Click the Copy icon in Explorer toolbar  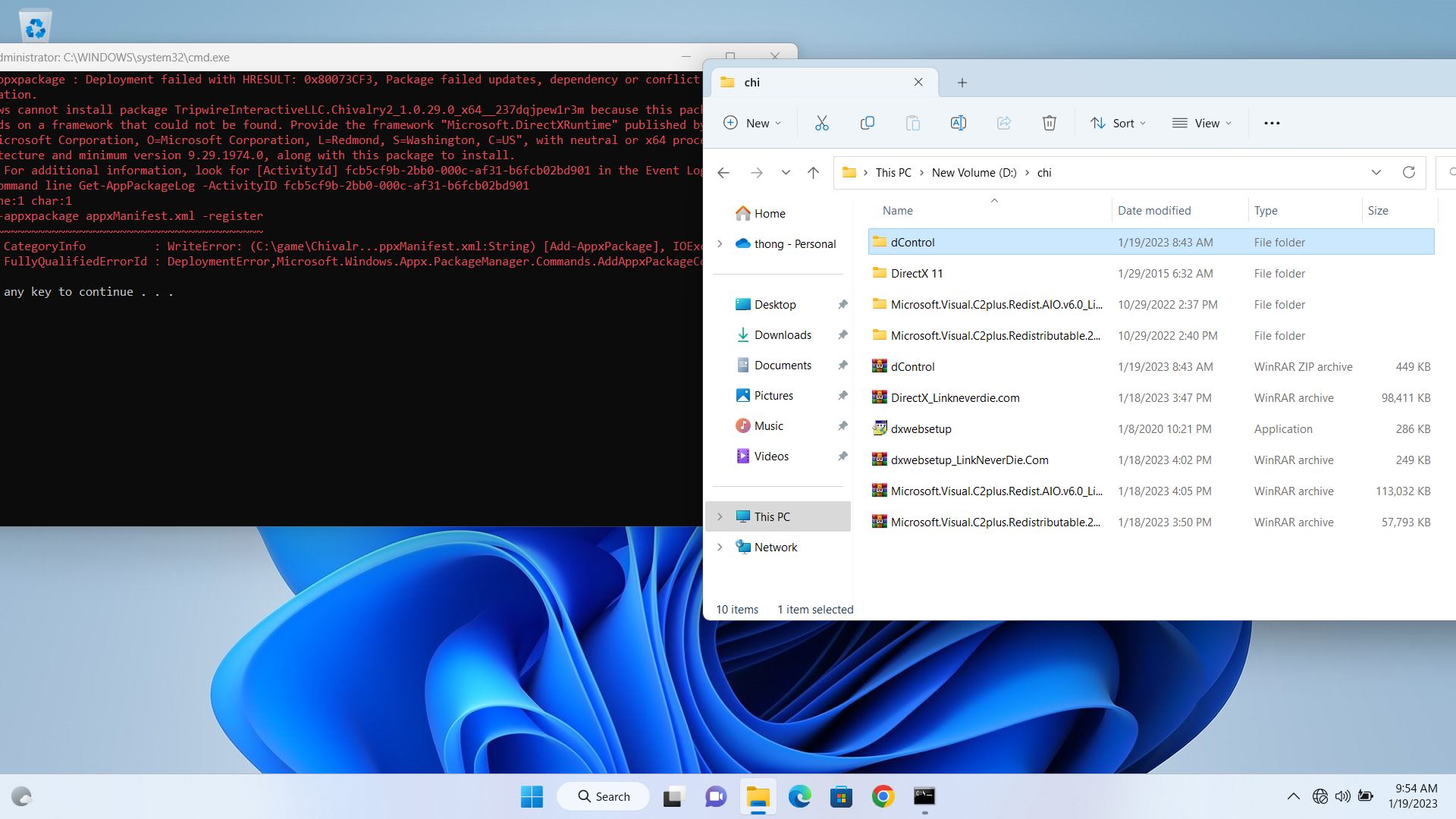(867, 123)
